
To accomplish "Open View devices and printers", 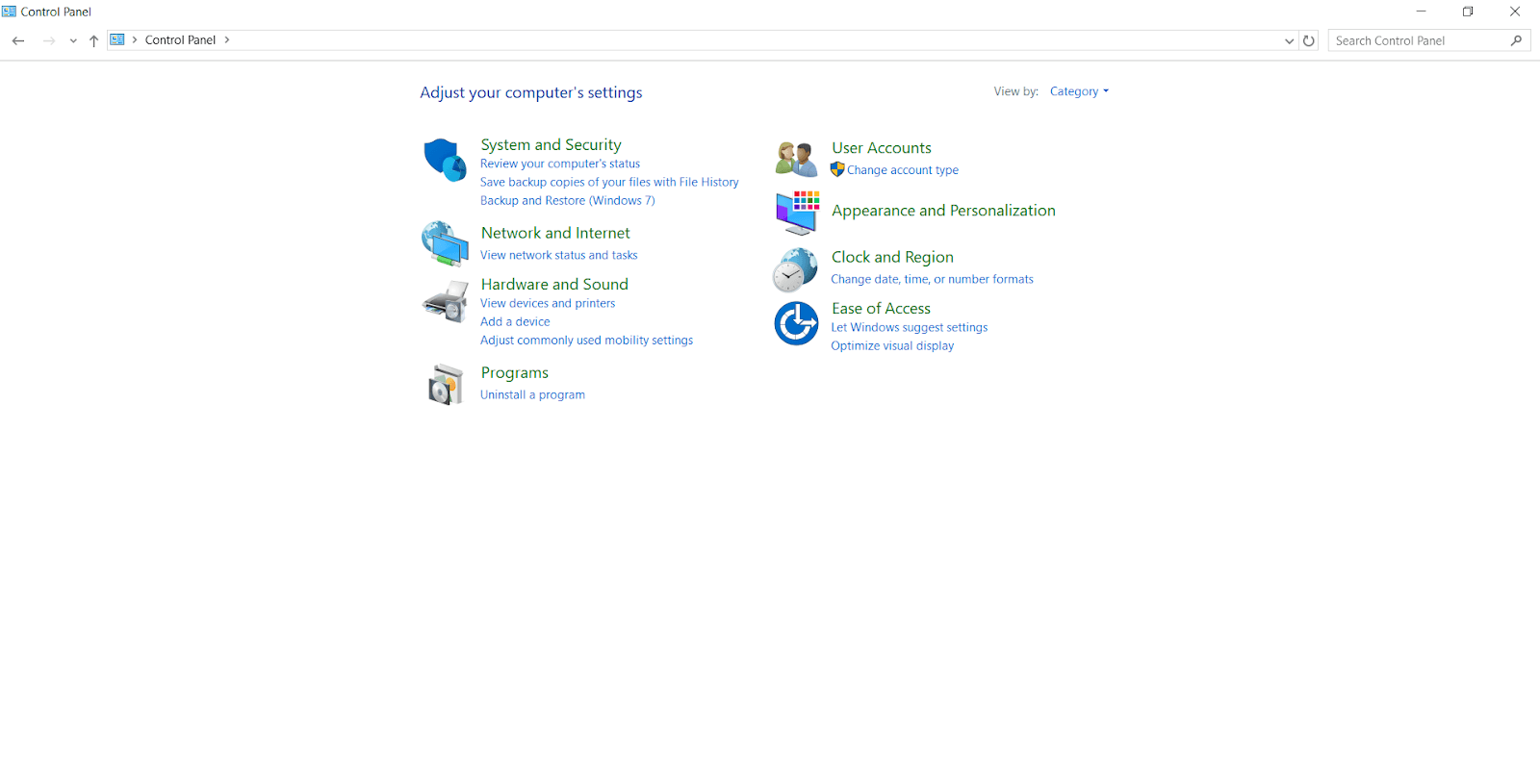I will coord(548,303).
